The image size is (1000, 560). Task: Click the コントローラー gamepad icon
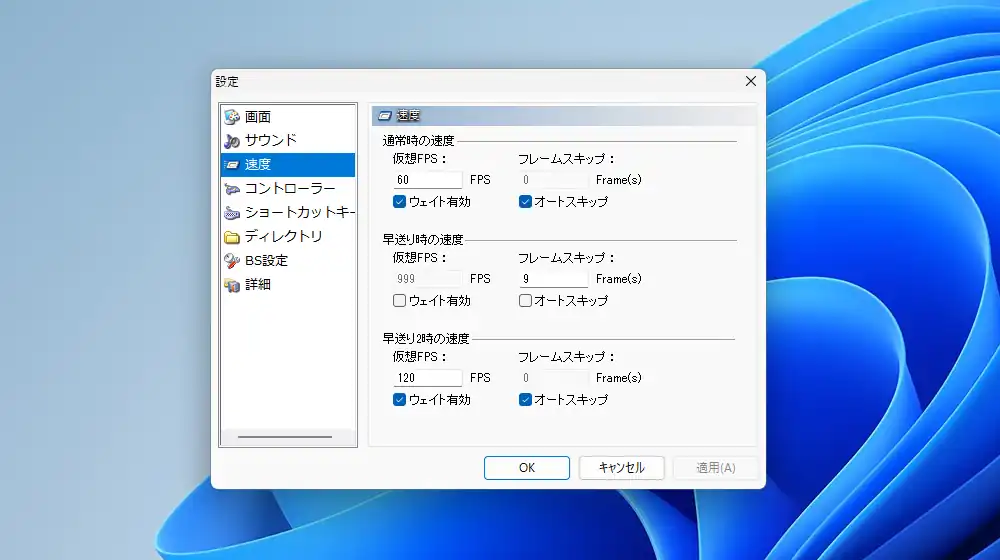tap(232, 189)
